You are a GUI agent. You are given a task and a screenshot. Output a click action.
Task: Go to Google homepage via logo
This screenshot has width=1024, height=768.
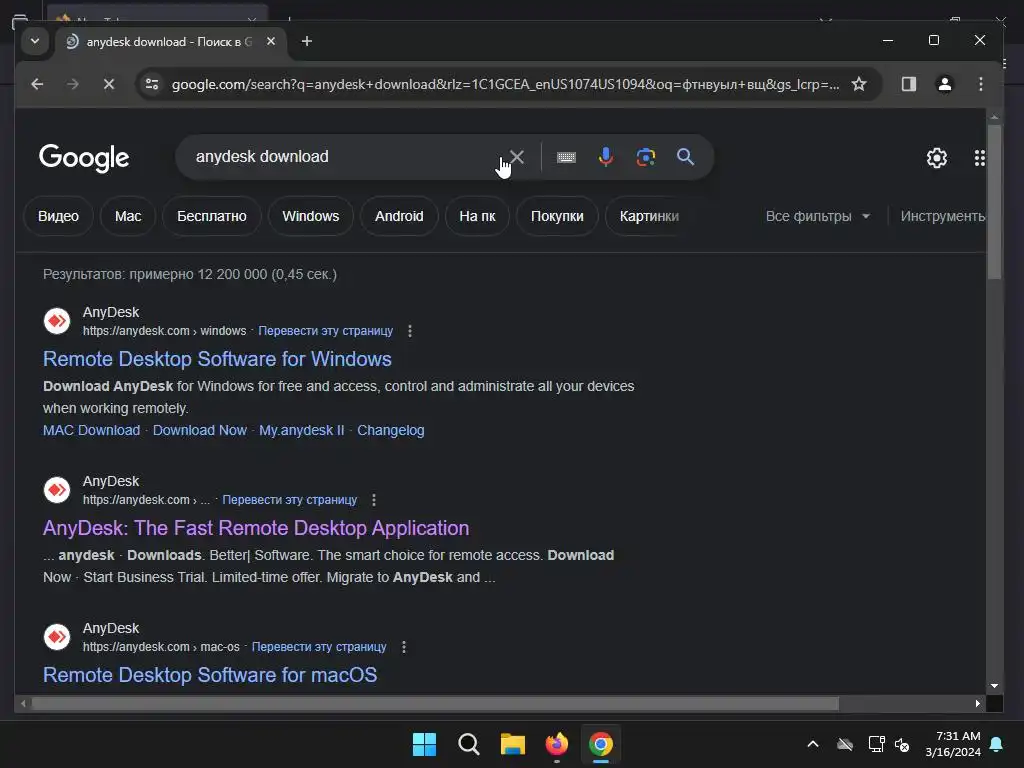tap(84, 158)
